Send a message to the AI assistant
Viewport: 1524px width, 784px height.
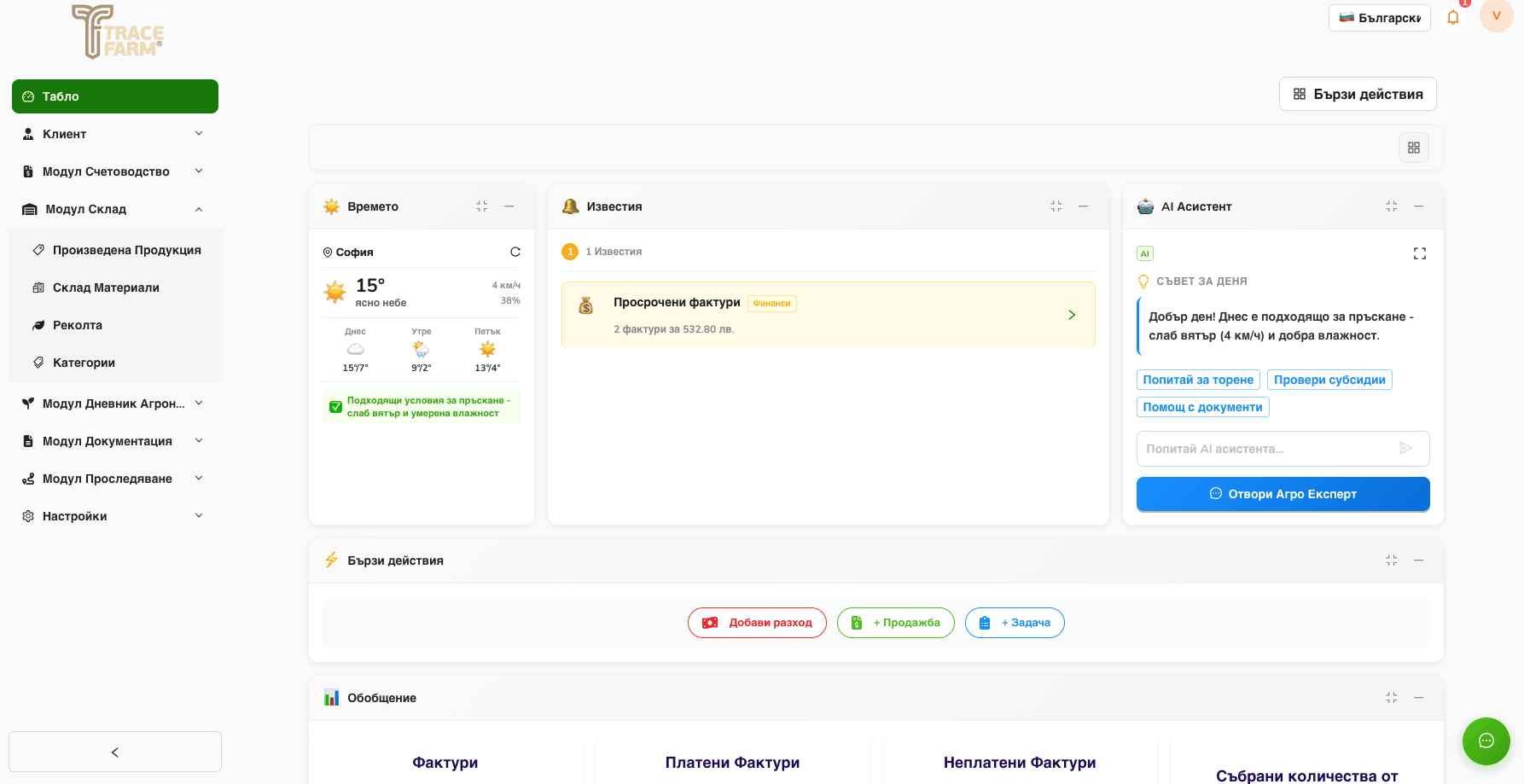pos(1406,448)
